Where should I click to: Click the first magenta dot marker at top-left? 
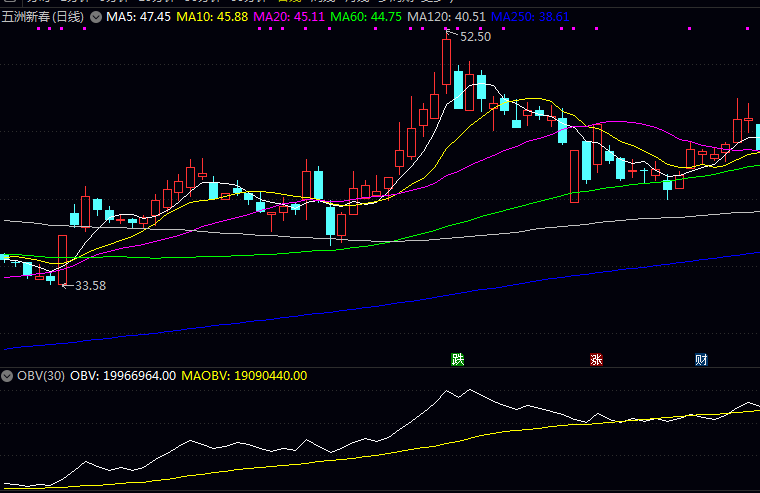37,29
